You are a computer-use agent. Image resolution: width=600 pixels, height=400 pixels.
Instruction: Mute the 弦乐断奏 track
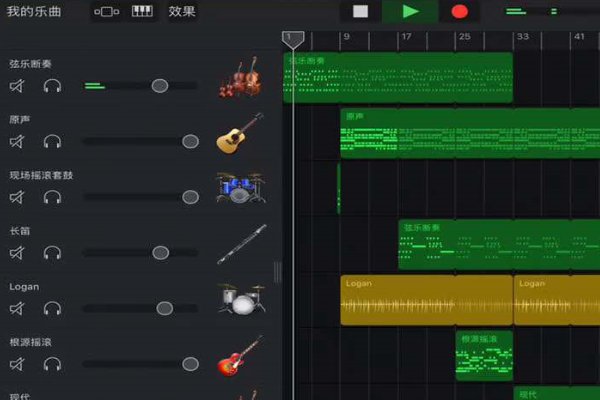17,86
